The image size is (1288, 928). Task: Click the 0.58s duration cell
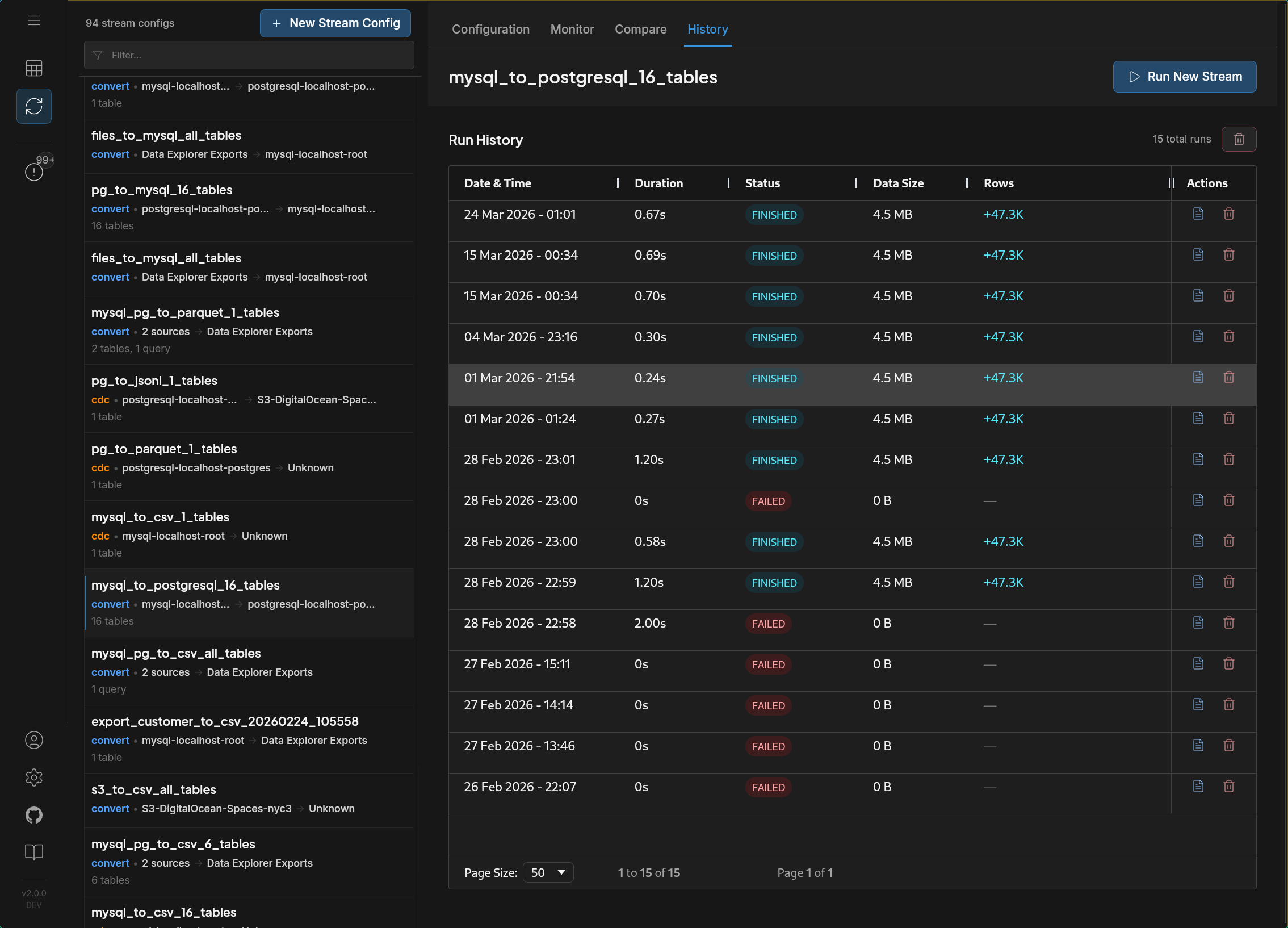coord(650,542)
